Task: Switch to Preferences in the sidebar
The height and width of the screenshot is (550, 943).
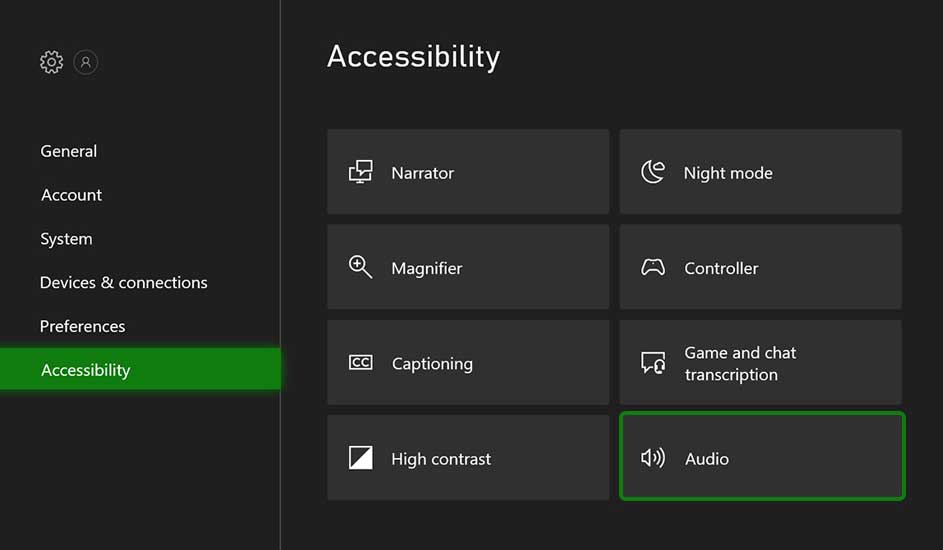Action: click(82, 326)
